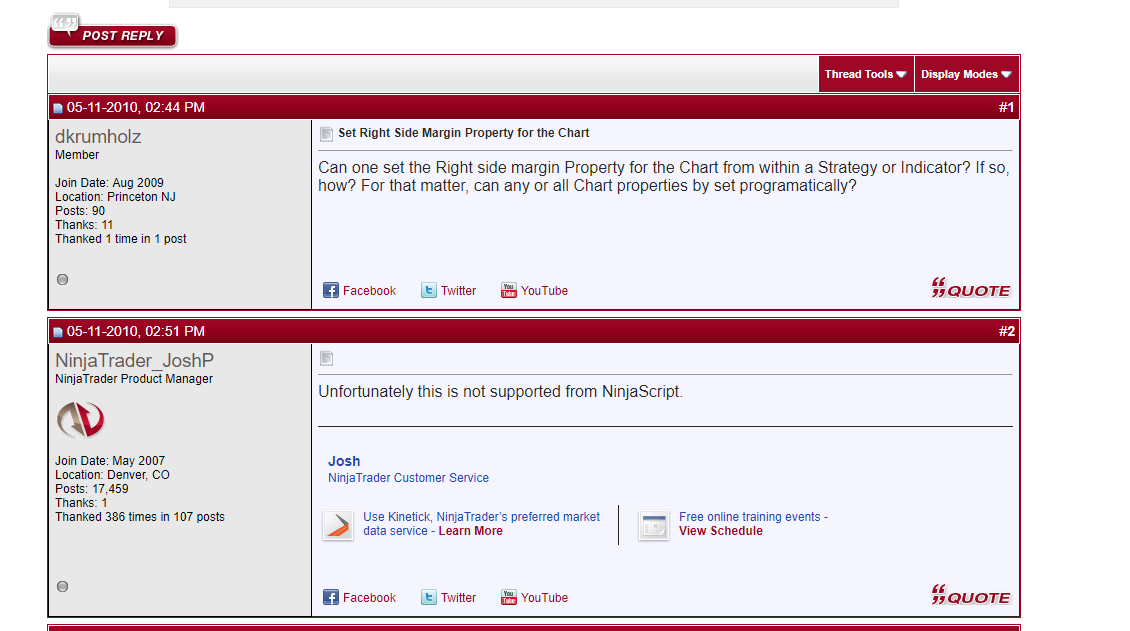Click the Kinetick orange arrow icon
Screen dimensions: 1130x631
(x=337, y=525)
